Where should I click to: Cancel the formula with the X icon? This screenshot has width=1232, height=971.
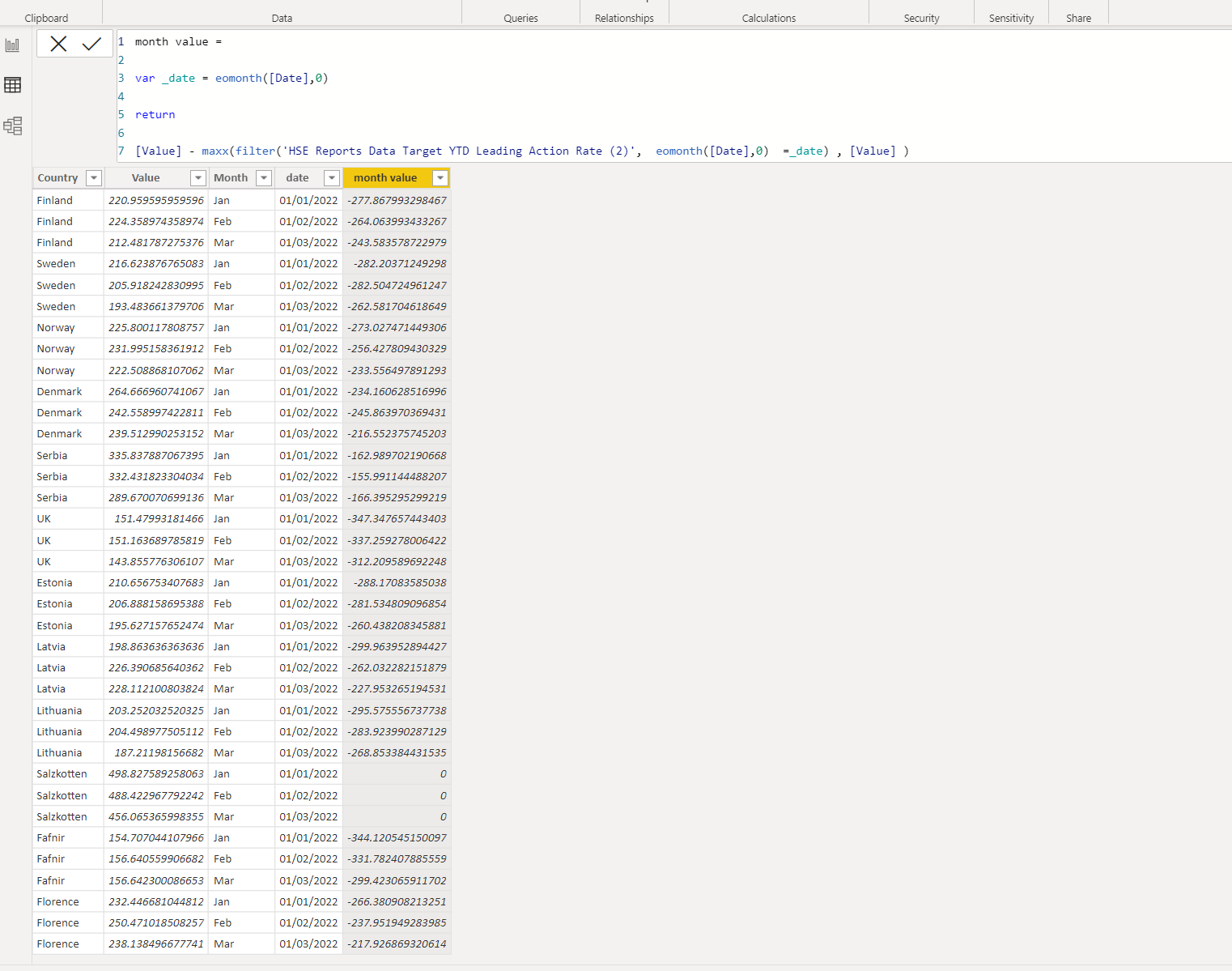(x=58, y=44)
